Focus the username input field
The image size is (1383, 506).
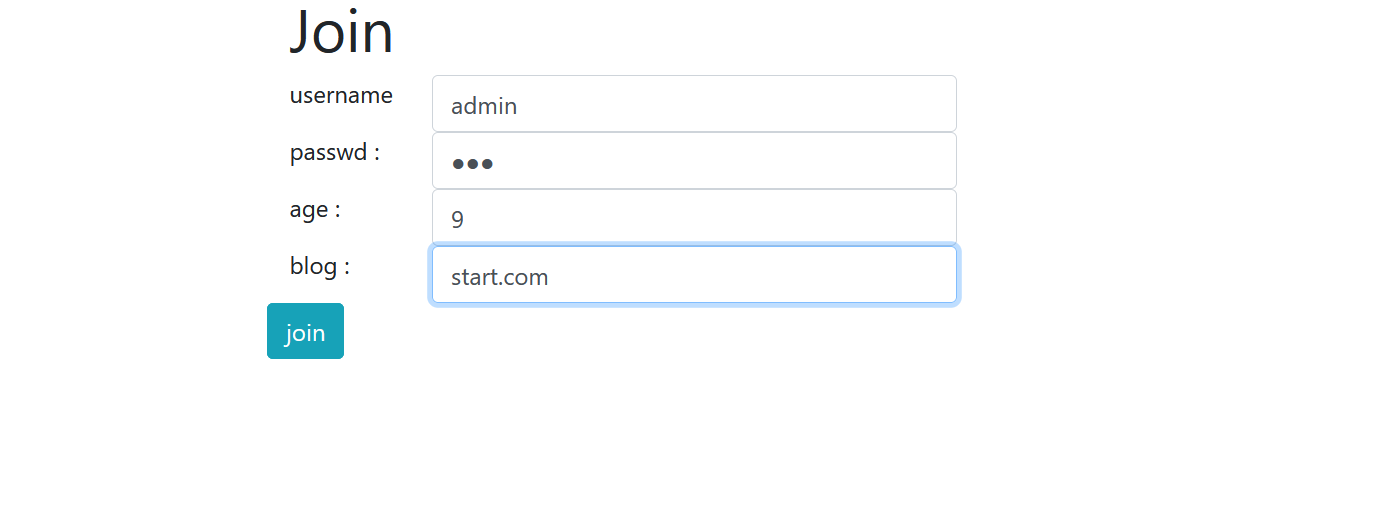[694, 104]
